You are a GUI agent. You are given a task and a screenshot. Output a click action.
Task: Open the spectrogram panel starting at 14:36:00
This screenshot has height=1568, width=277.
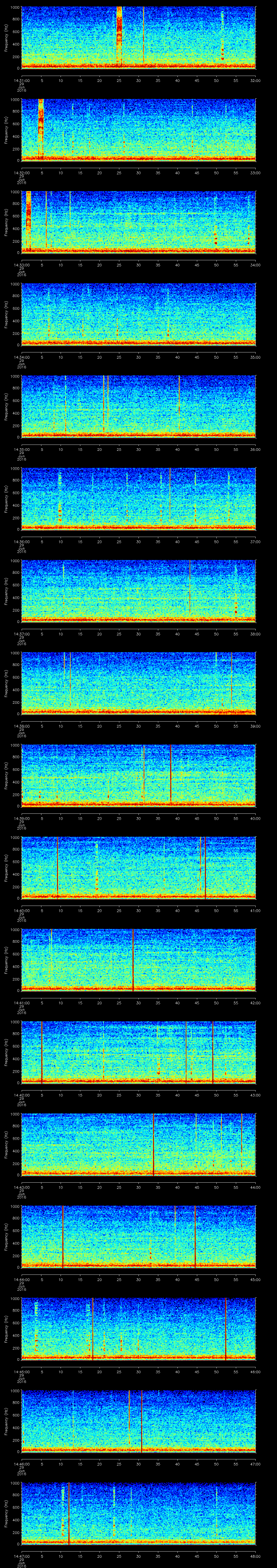[x=138, y=499]
